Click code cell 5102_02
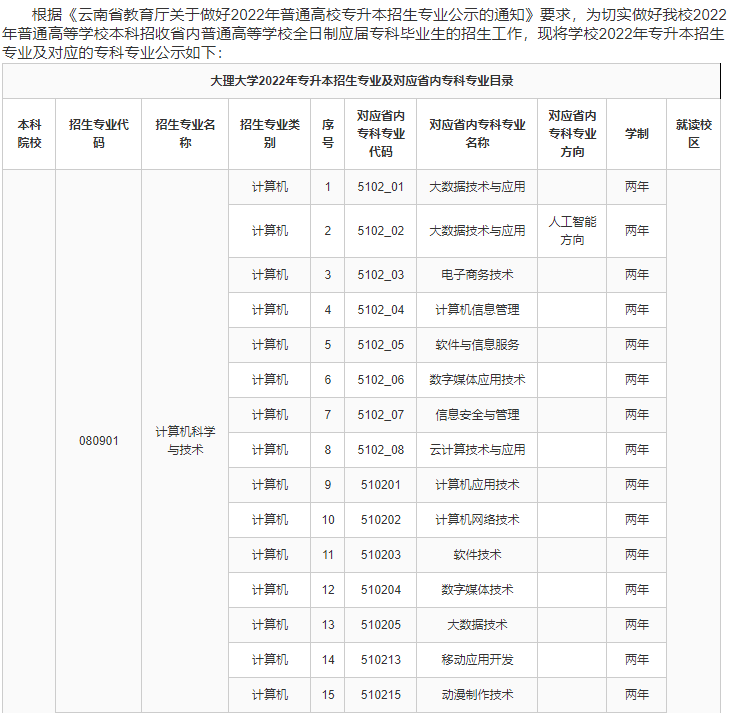The width and height of the screenshot is (729, 713). tap(381, 231)
